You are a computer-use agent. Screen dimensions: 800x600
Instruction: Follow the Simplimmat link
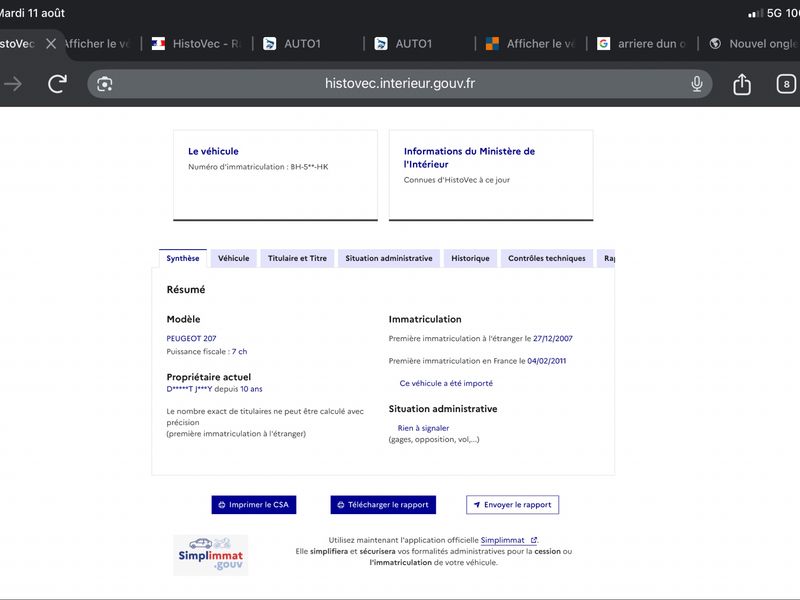[x=508, y=540]
